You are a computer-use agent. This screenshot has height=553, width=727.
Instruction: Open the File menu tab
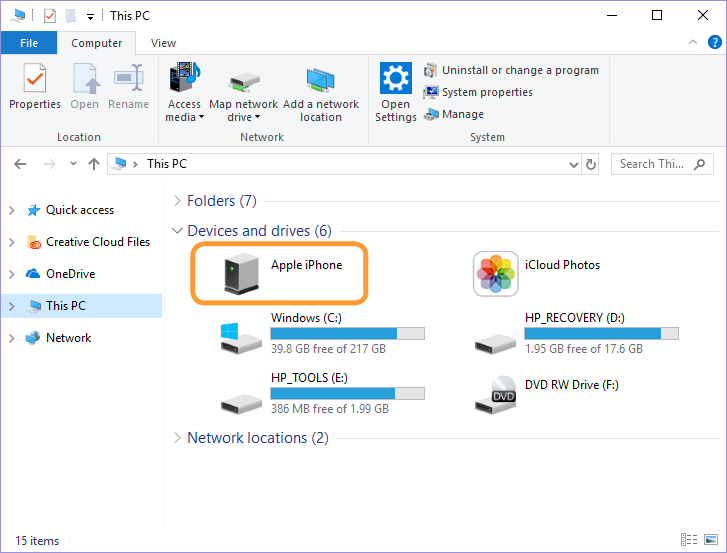click(x=29, y=43)
